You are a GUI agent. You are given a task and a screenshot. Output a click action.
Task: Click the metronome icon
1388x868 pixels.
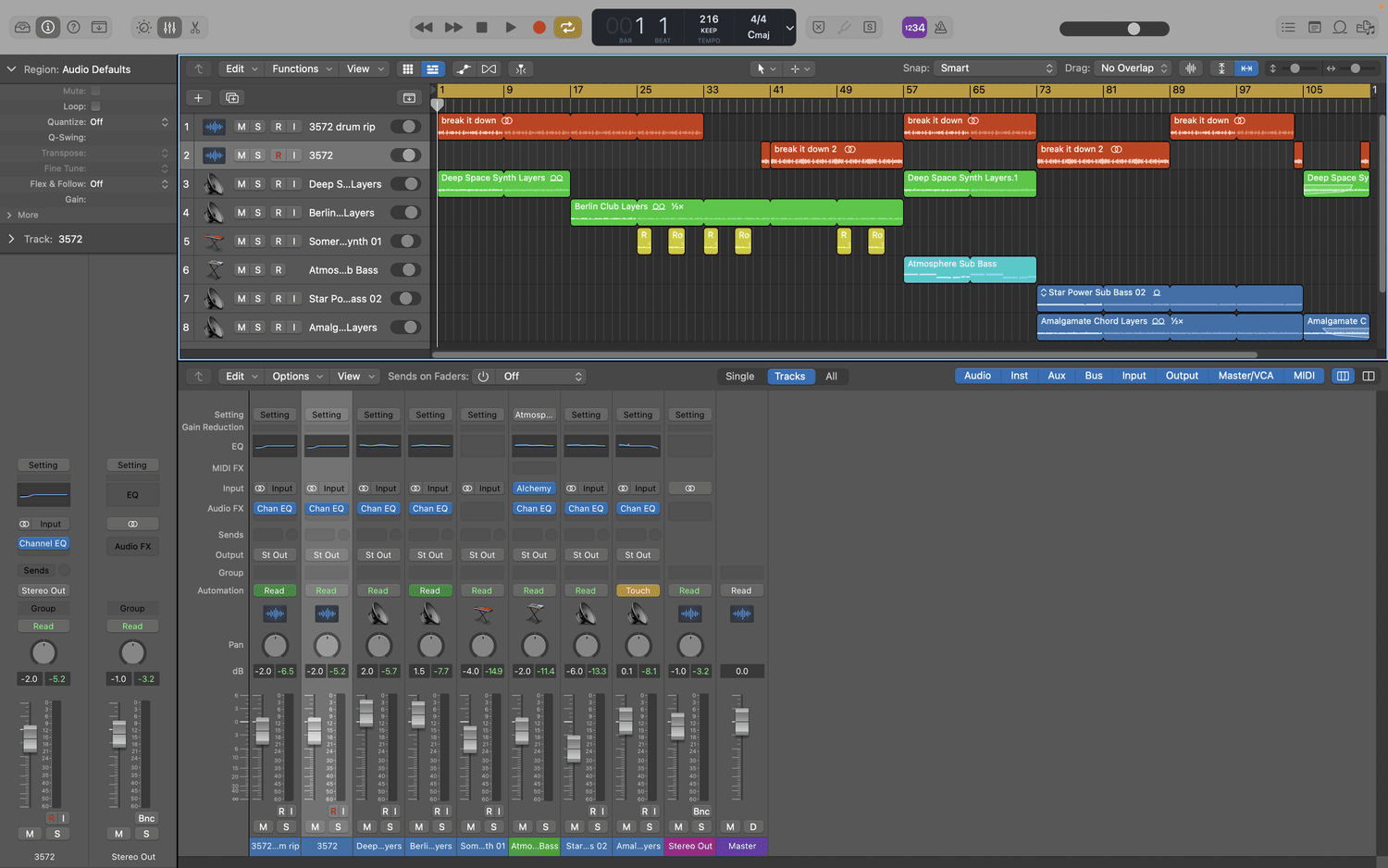[x=940, y=28]
